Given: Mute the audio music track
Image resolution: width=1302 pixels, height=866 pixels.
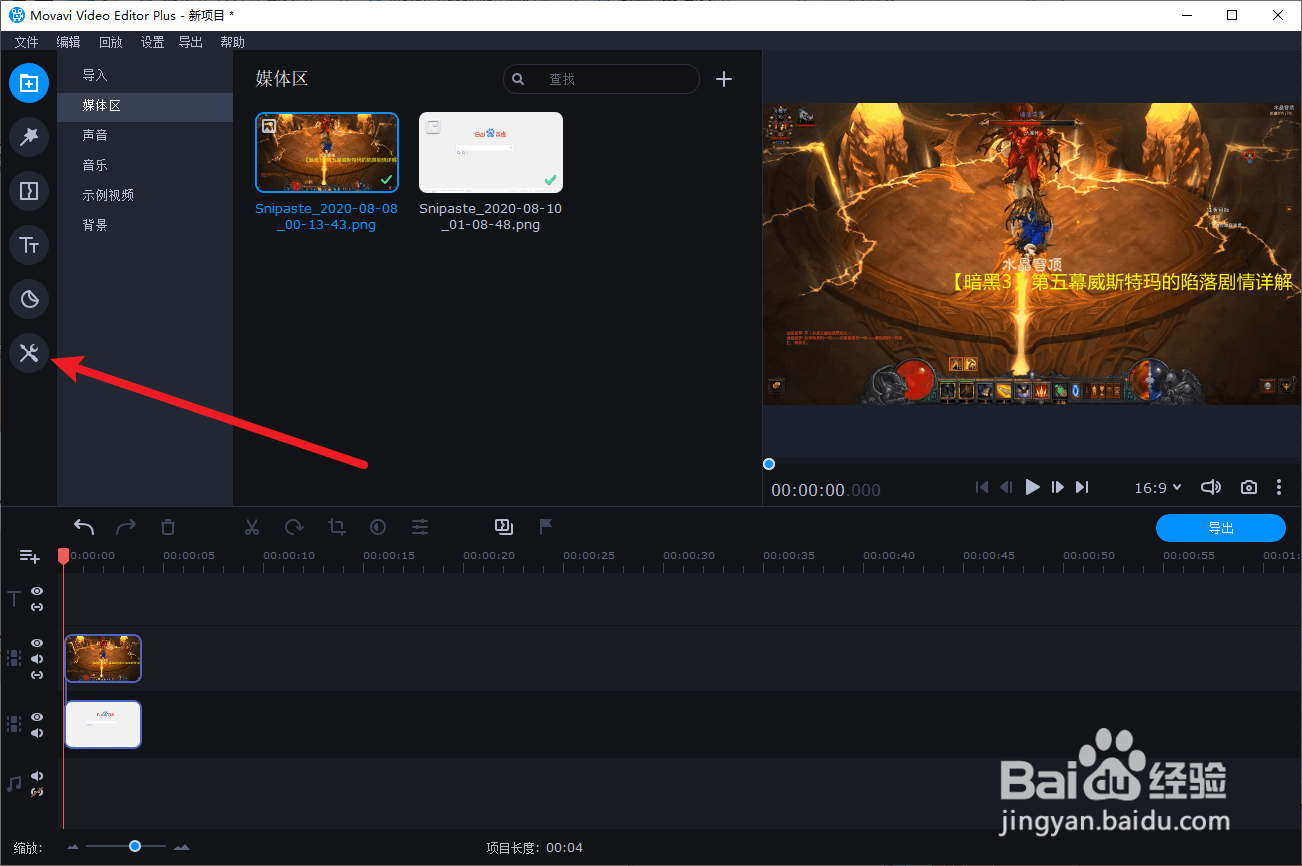Looking at the screenshot, I should click(37, 776).
